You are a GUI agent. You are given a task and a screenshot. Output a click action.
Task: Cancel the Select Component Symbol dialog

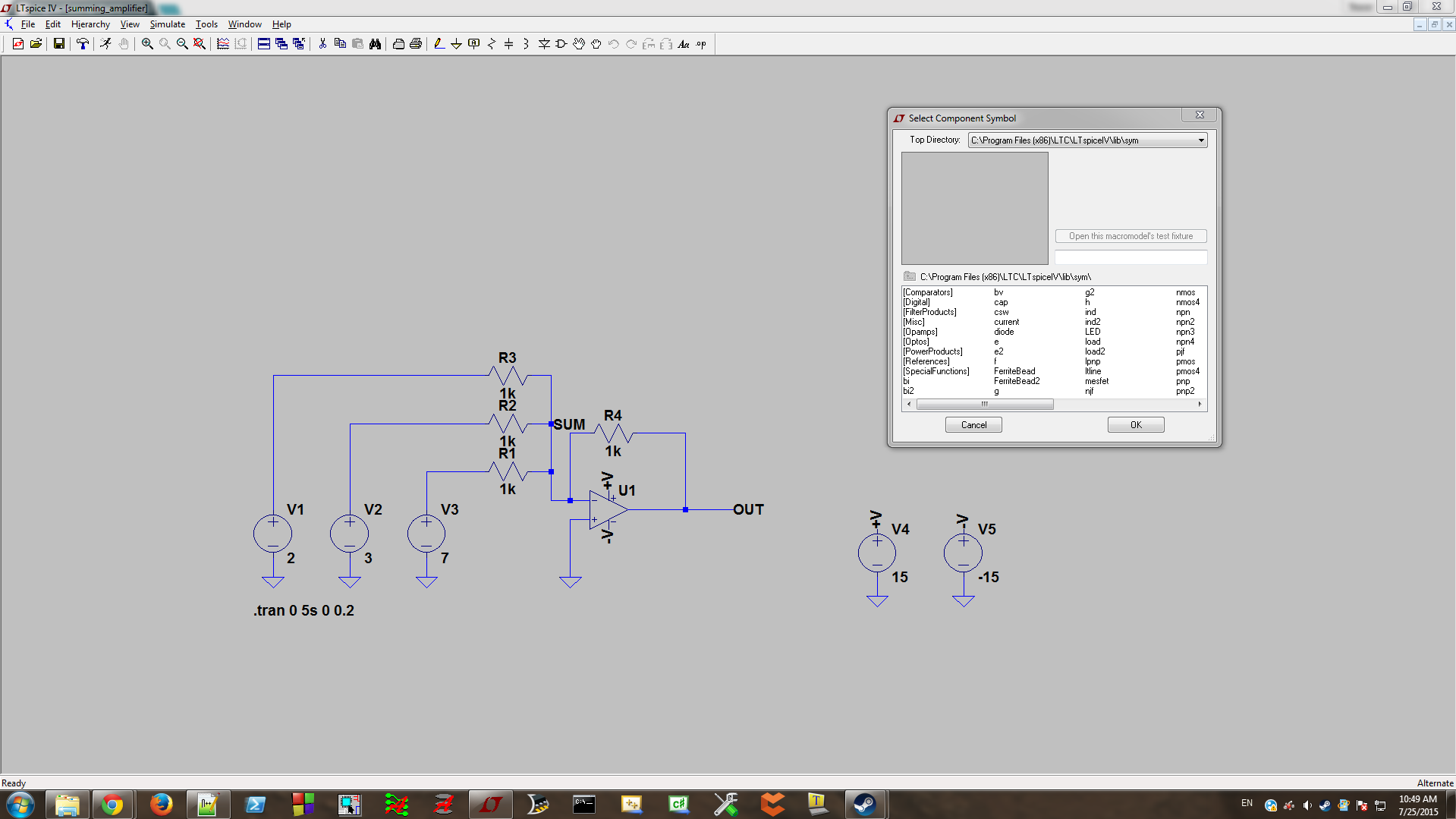point(973,425)
